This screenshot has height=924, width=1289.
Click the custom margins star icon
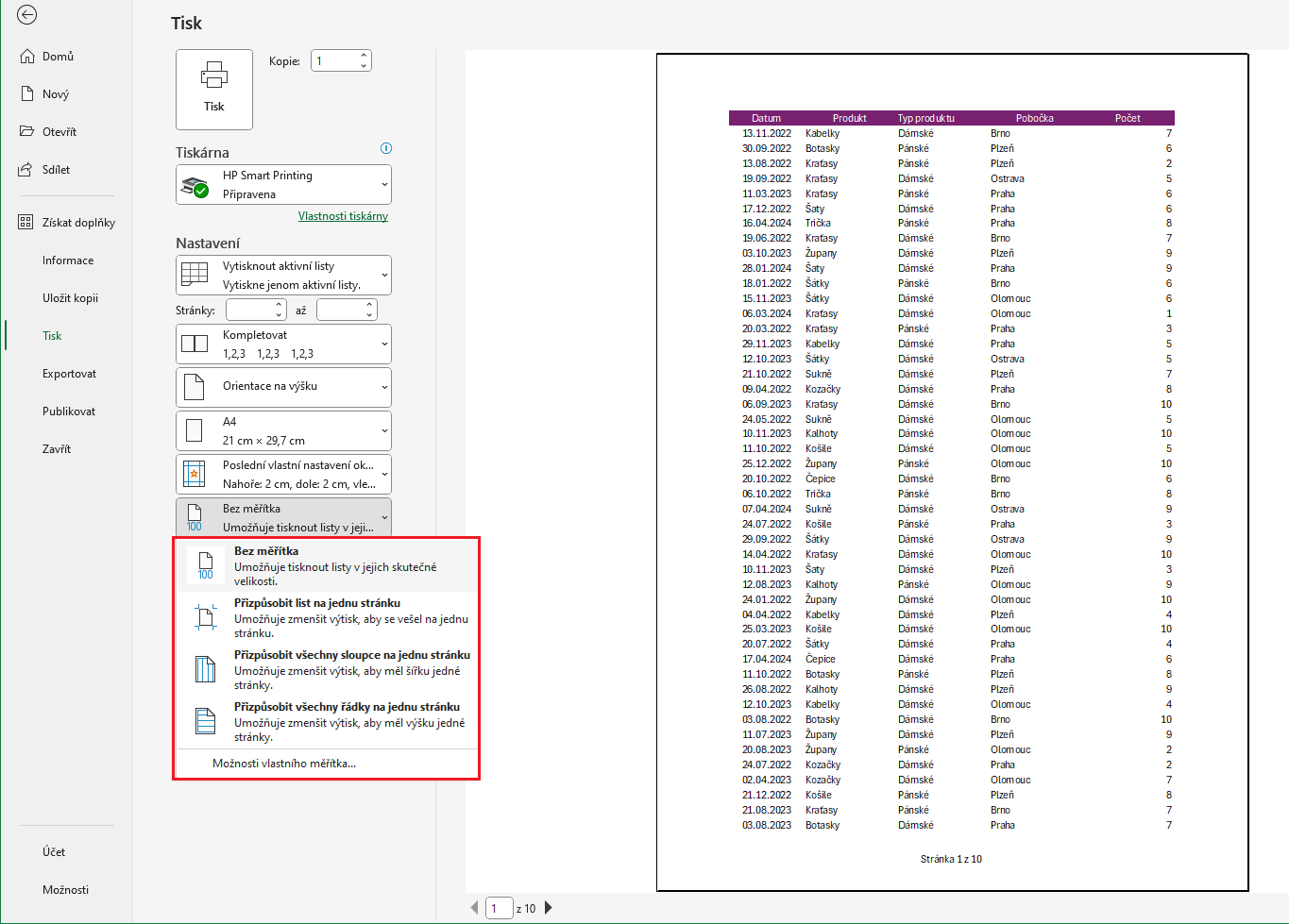[195, 474]
